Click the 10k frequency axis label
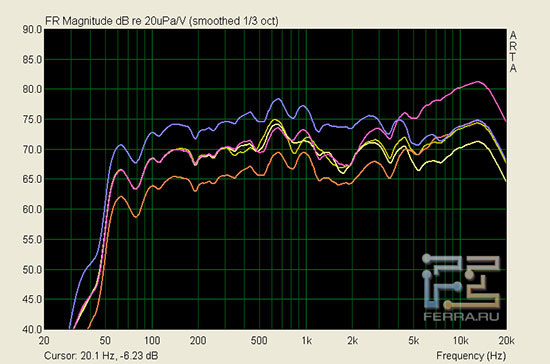This screenshot has width=550, height=364. point(461,341)
